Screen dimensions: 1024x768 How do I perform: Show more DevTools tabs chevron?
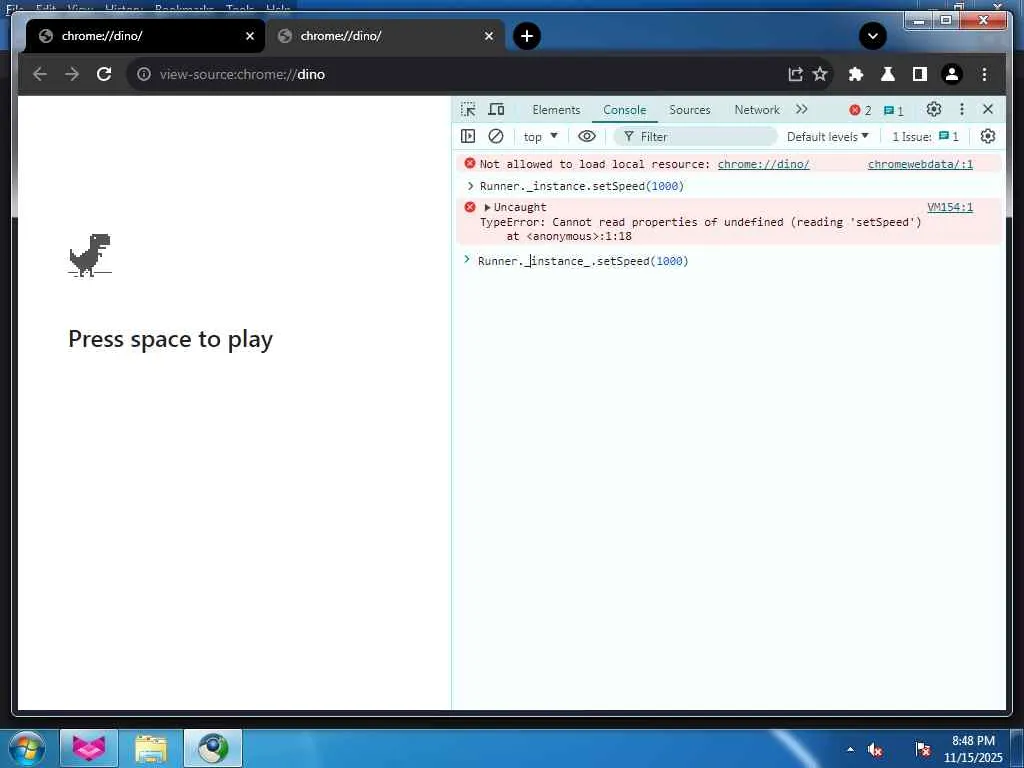click(801, 109)
